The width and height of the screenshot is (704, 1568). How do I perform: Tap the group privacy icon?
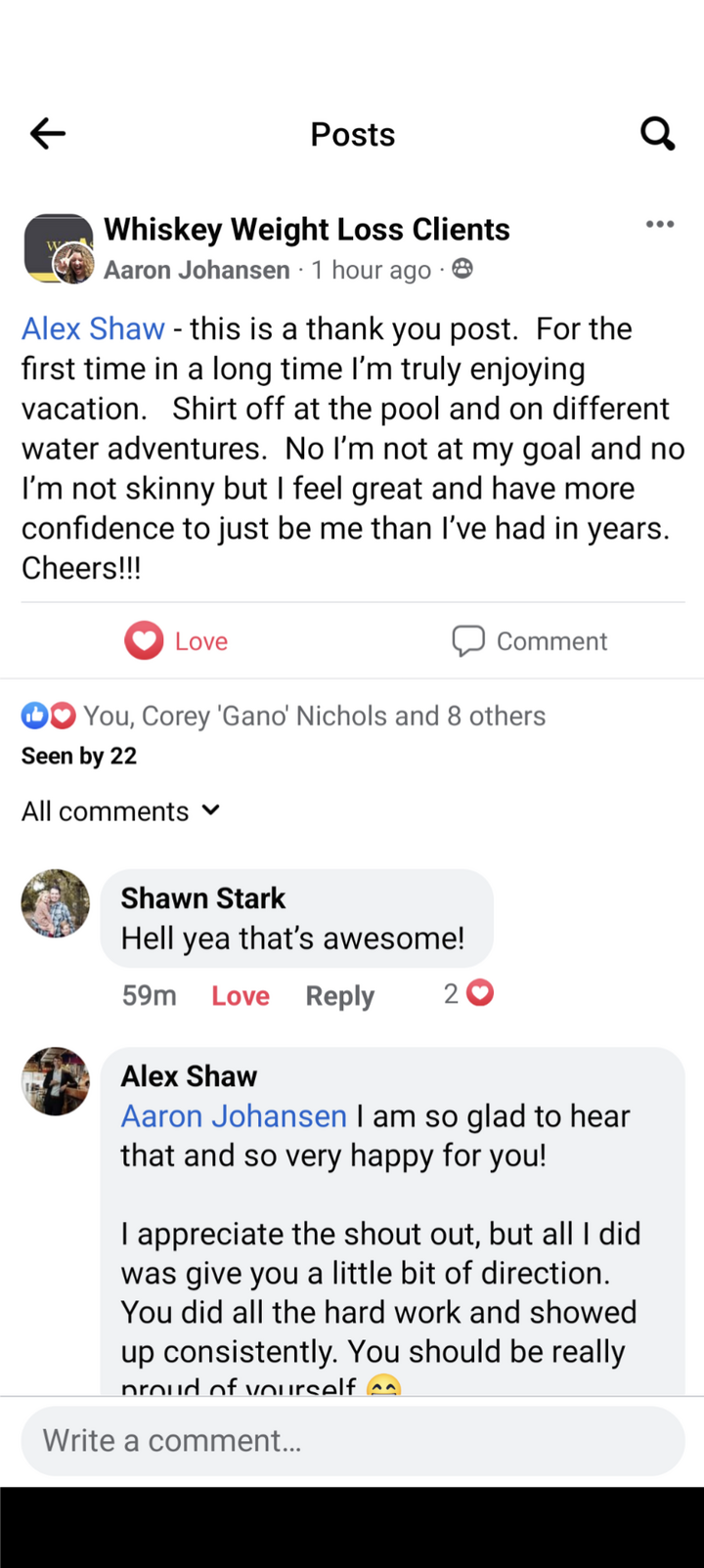pyautogui.click(x=462, y=269)
